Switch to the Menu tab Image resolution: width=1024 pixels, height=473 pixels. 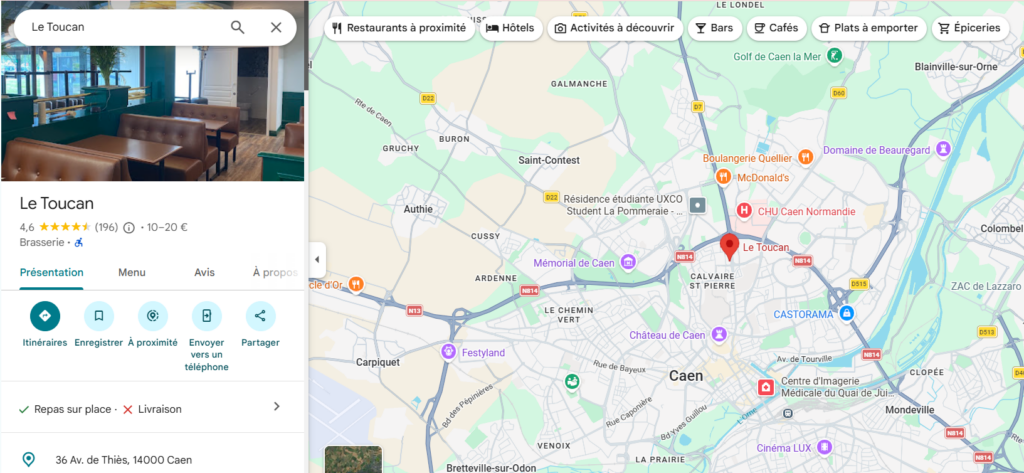(x=132, y=272)
